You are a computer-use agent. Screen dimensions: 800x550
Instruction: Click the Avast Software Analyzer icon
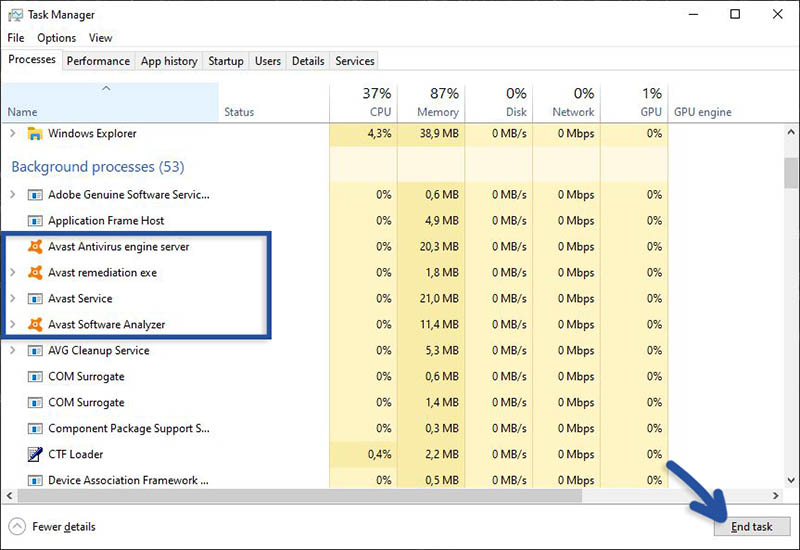[35, 324]
